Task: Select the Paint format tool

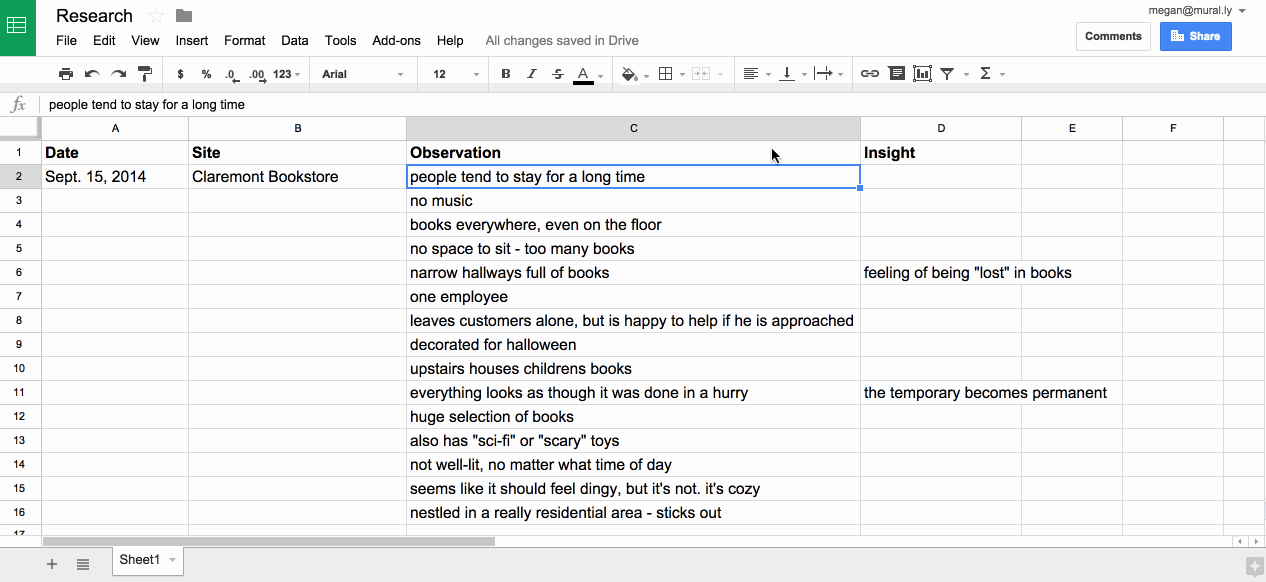Action: click(144, 74)
